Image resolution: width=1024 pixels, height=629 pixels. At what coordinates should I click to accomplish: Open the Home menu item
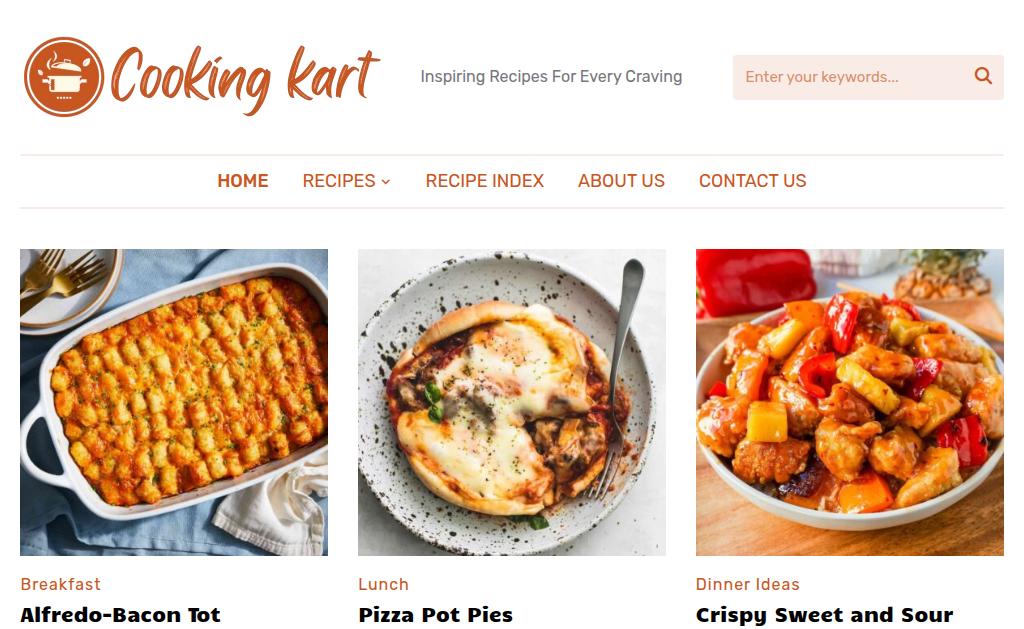pos(243,181)
